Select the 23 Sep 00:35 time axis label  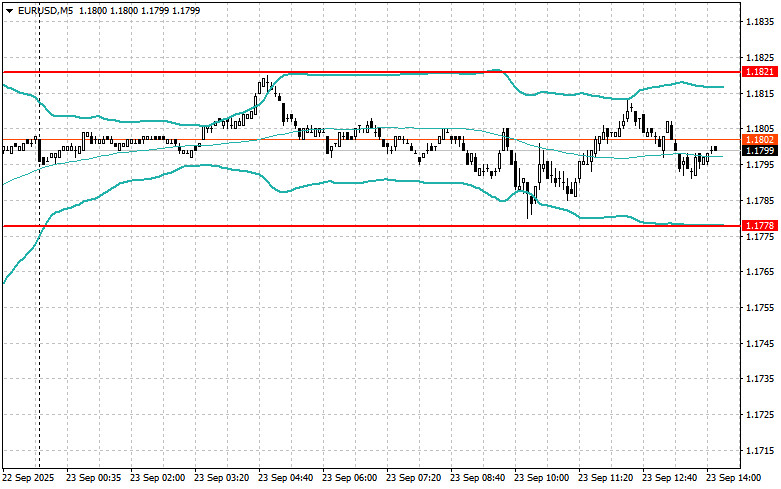click(x=94, y=478)
